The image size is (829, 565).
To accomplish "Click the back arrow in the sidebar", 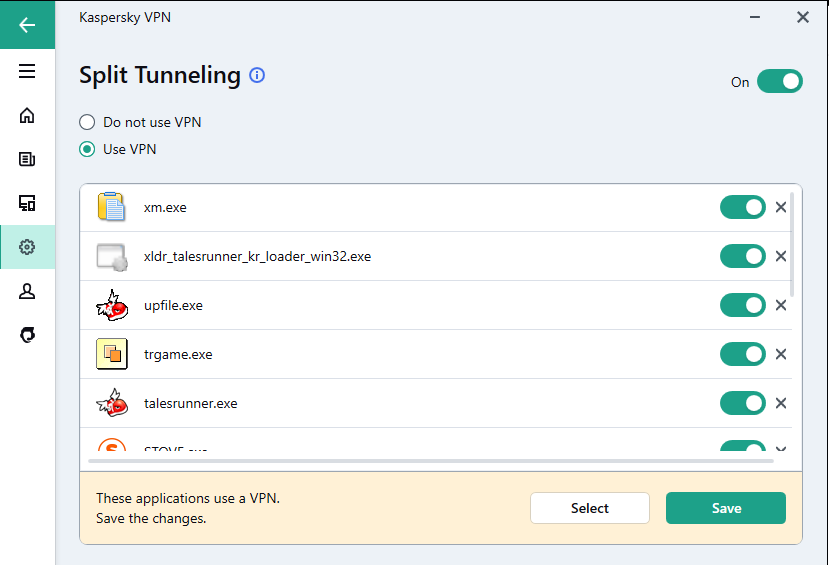I will coord(27,25).
